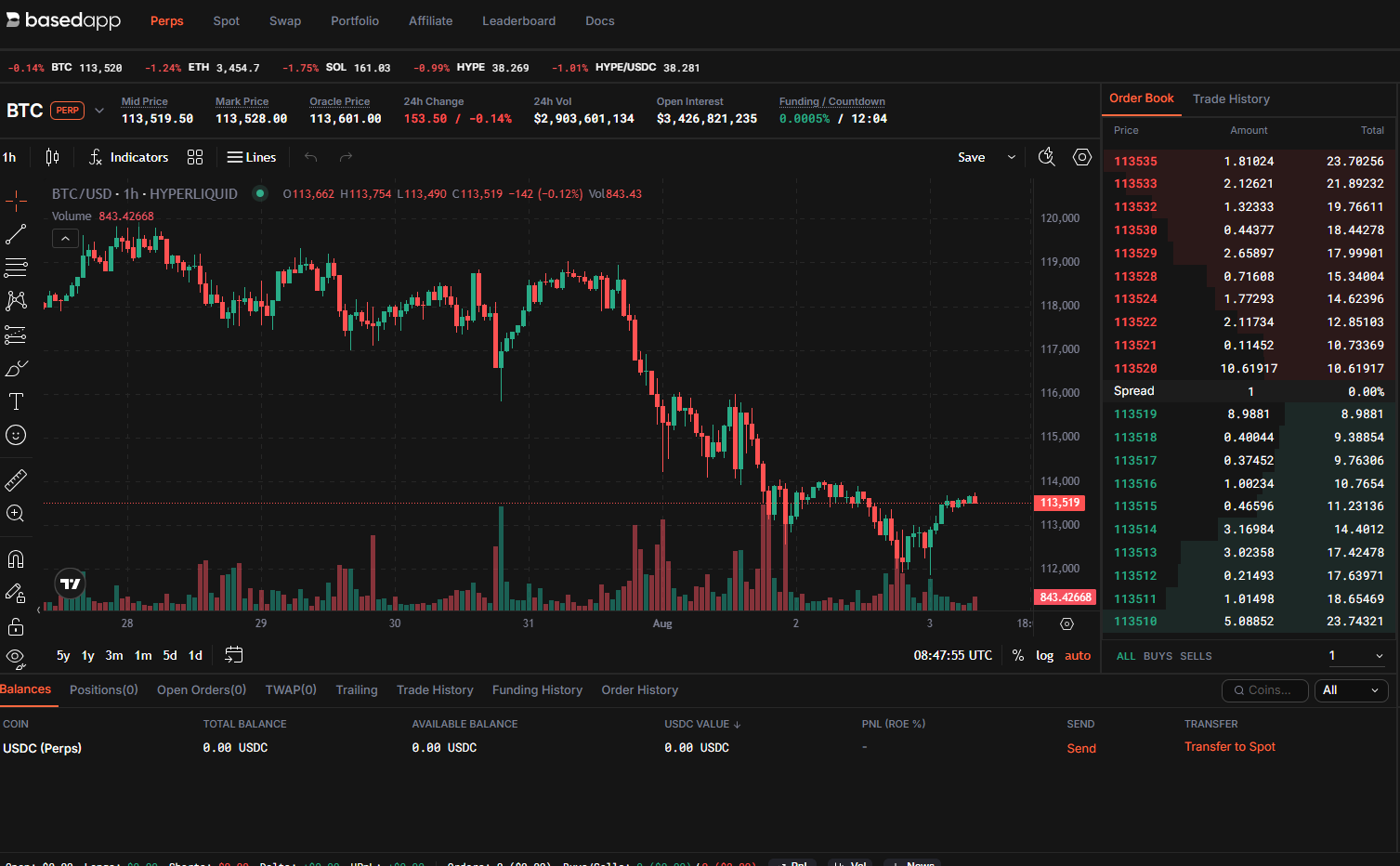1400x866 pixels.
Task: Undo the last chart action
Action: coord(311,157)
